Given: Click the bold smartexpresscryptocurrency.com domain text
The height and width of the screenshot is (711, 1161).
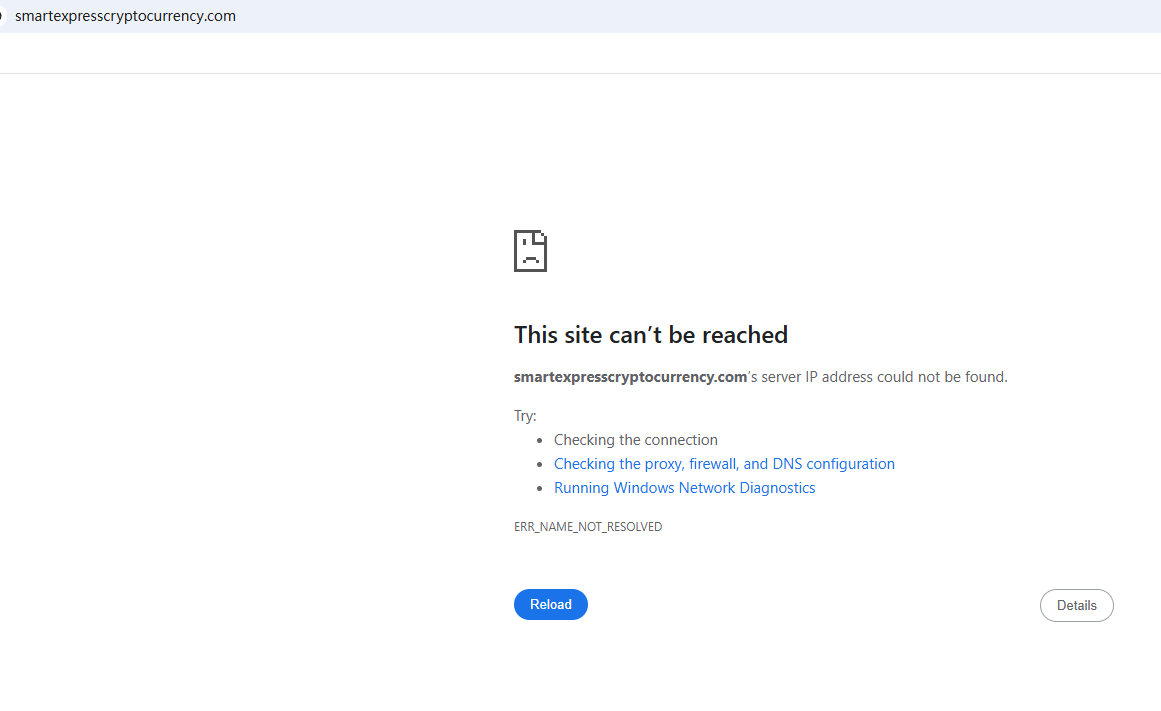Looking at the screenshot, I should [630, 377].
